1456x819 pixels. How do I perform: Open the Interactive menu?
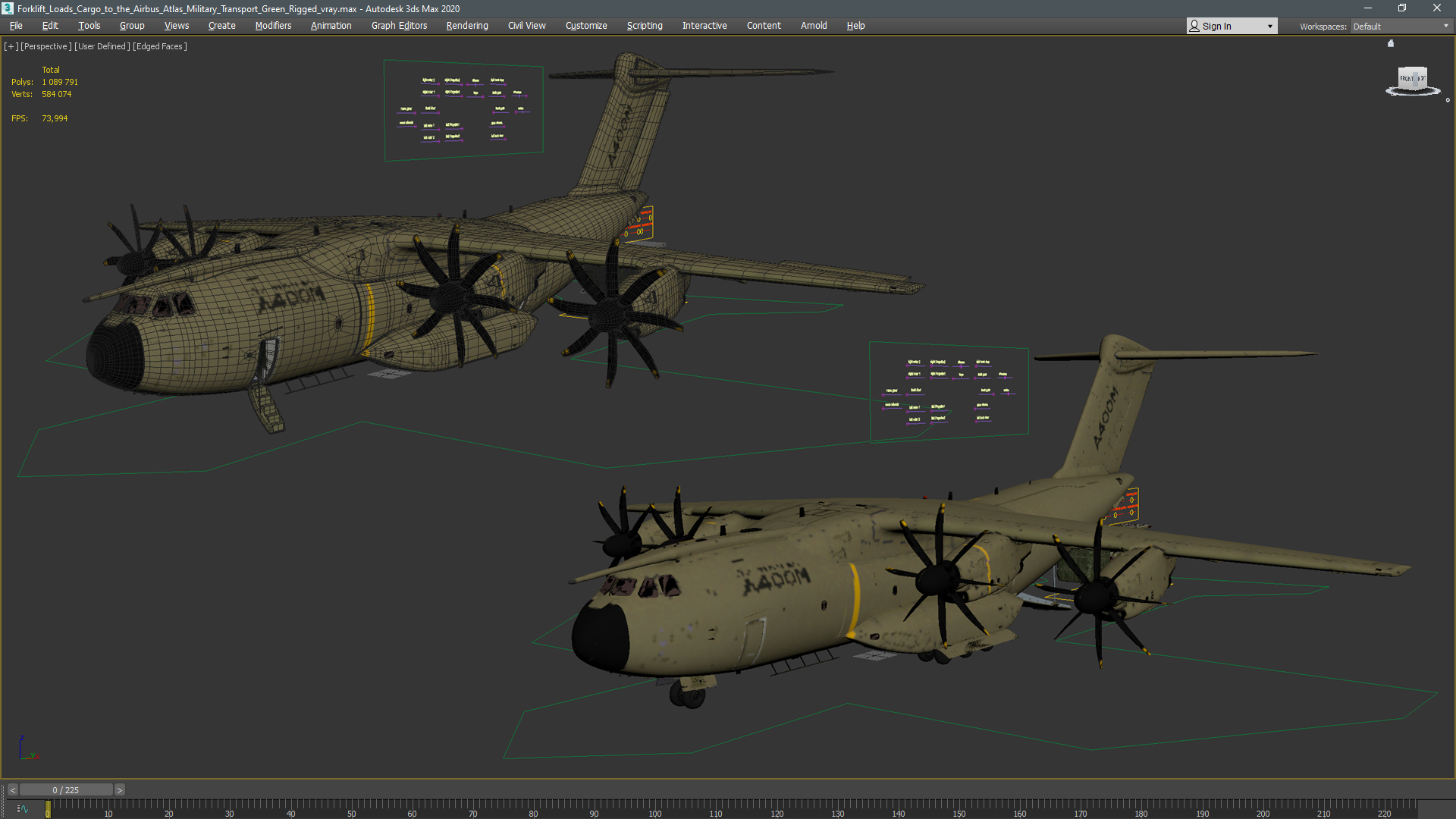click(704, 26)
